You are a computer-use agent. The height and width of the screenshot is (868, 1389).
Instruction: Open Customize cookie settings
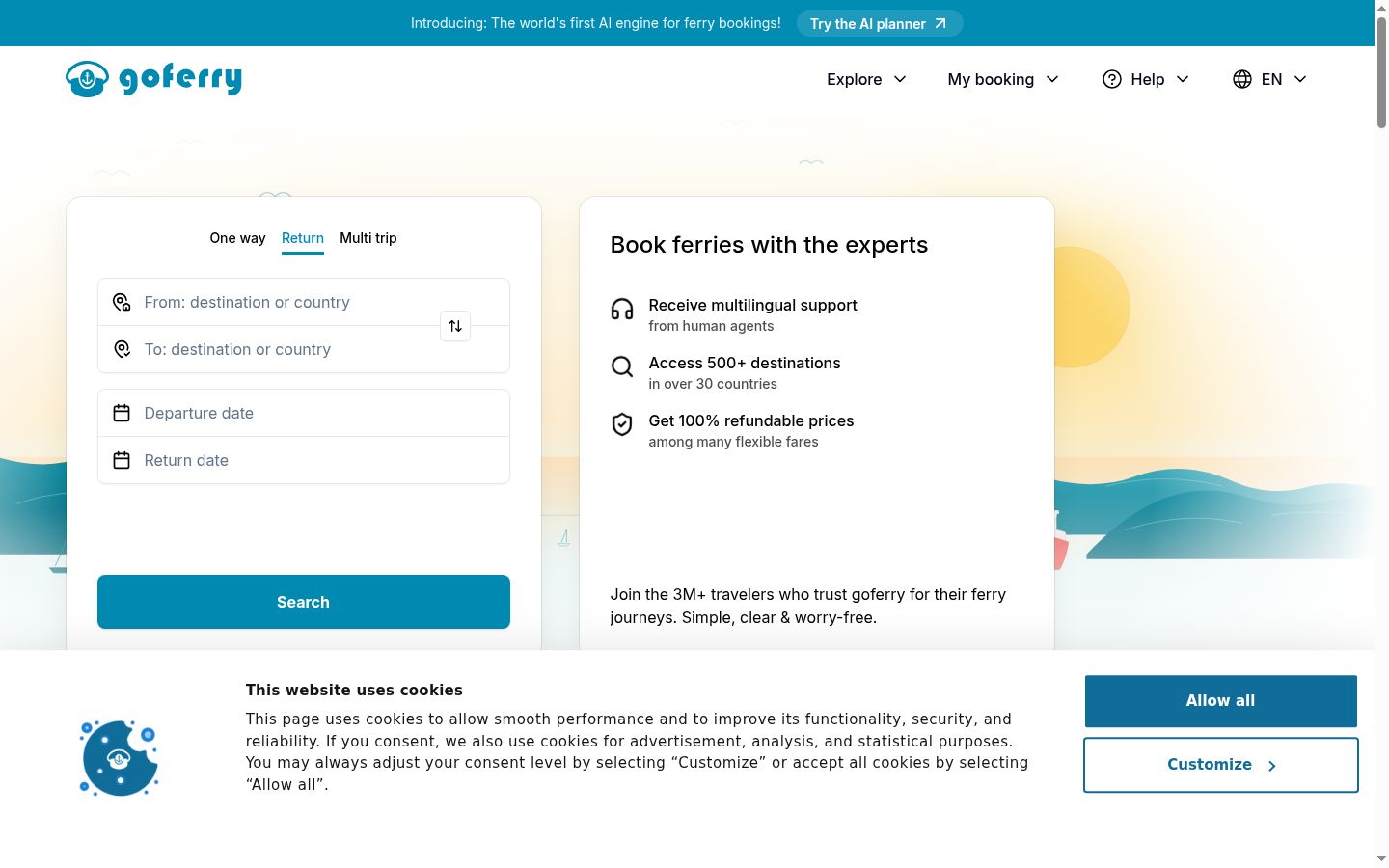1221,765
